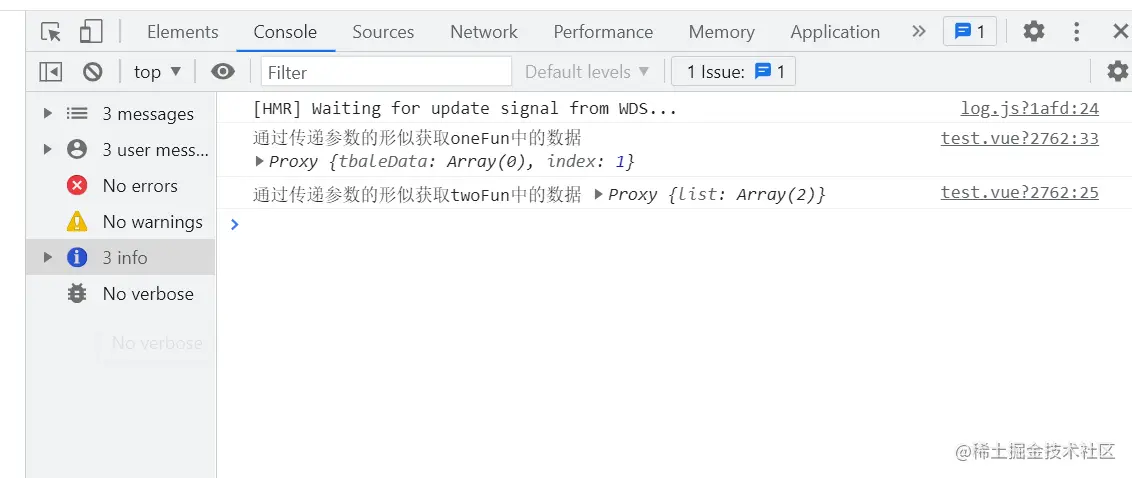Show more tabs with the double chevron
This screenshot has width=1132, height=478.
tap(919, 32)
